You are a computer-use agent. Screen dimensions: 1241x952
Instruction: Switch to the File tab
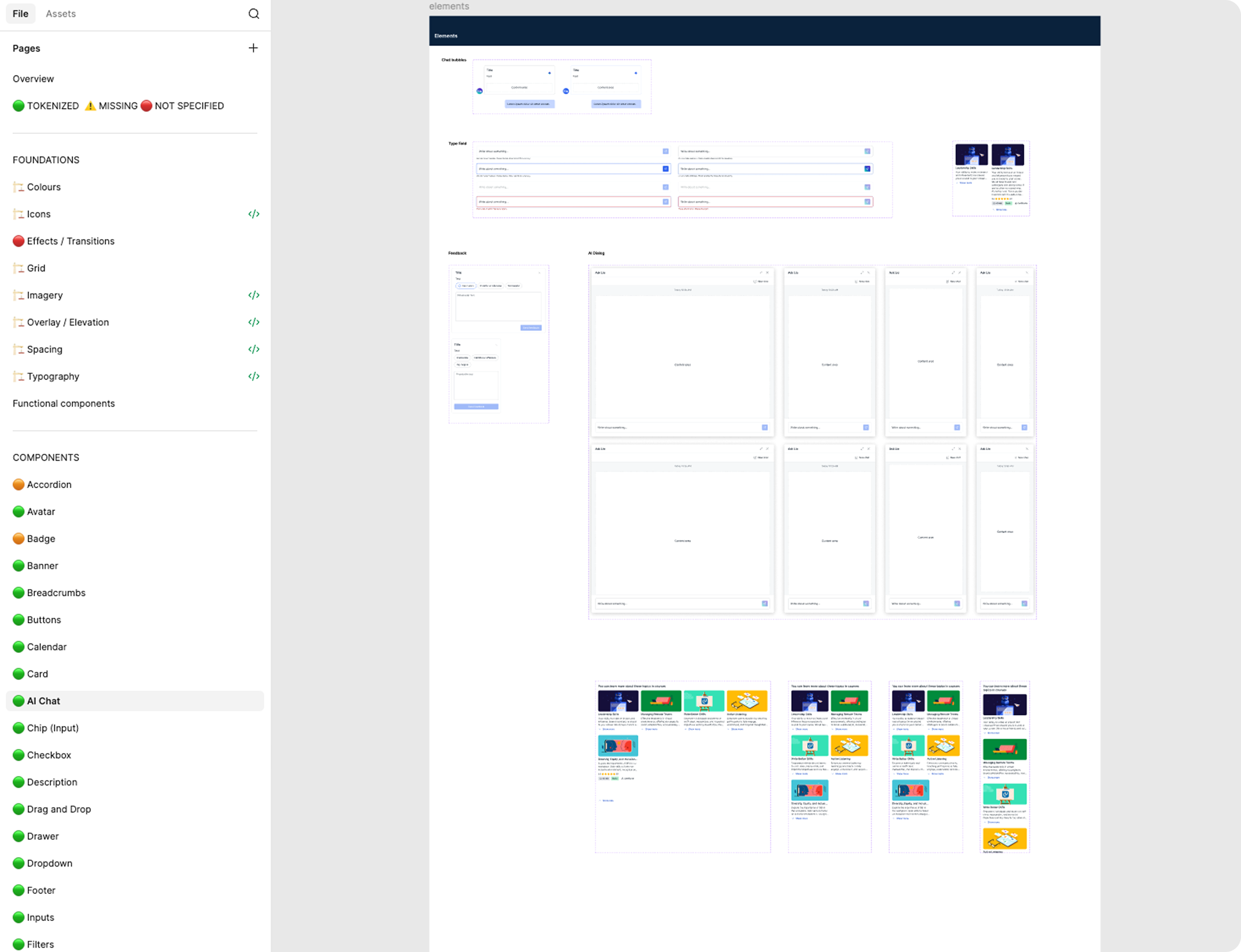pyautogui.click(x=20, y=14)
